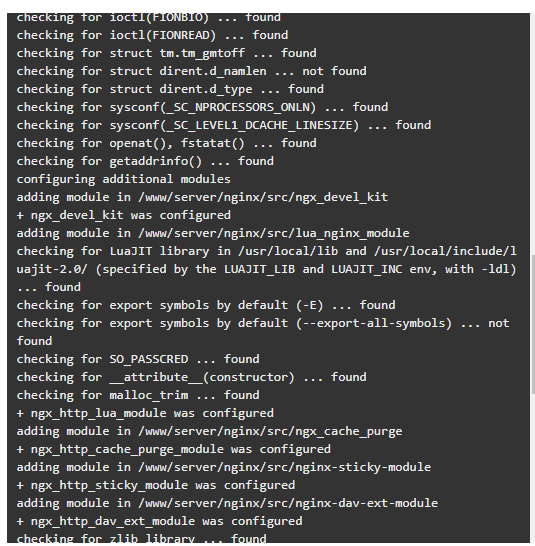Click the 'struct dirent.d_namlen ... not found' line
This screenshot has width=535, height=546.
click(191, 71)
